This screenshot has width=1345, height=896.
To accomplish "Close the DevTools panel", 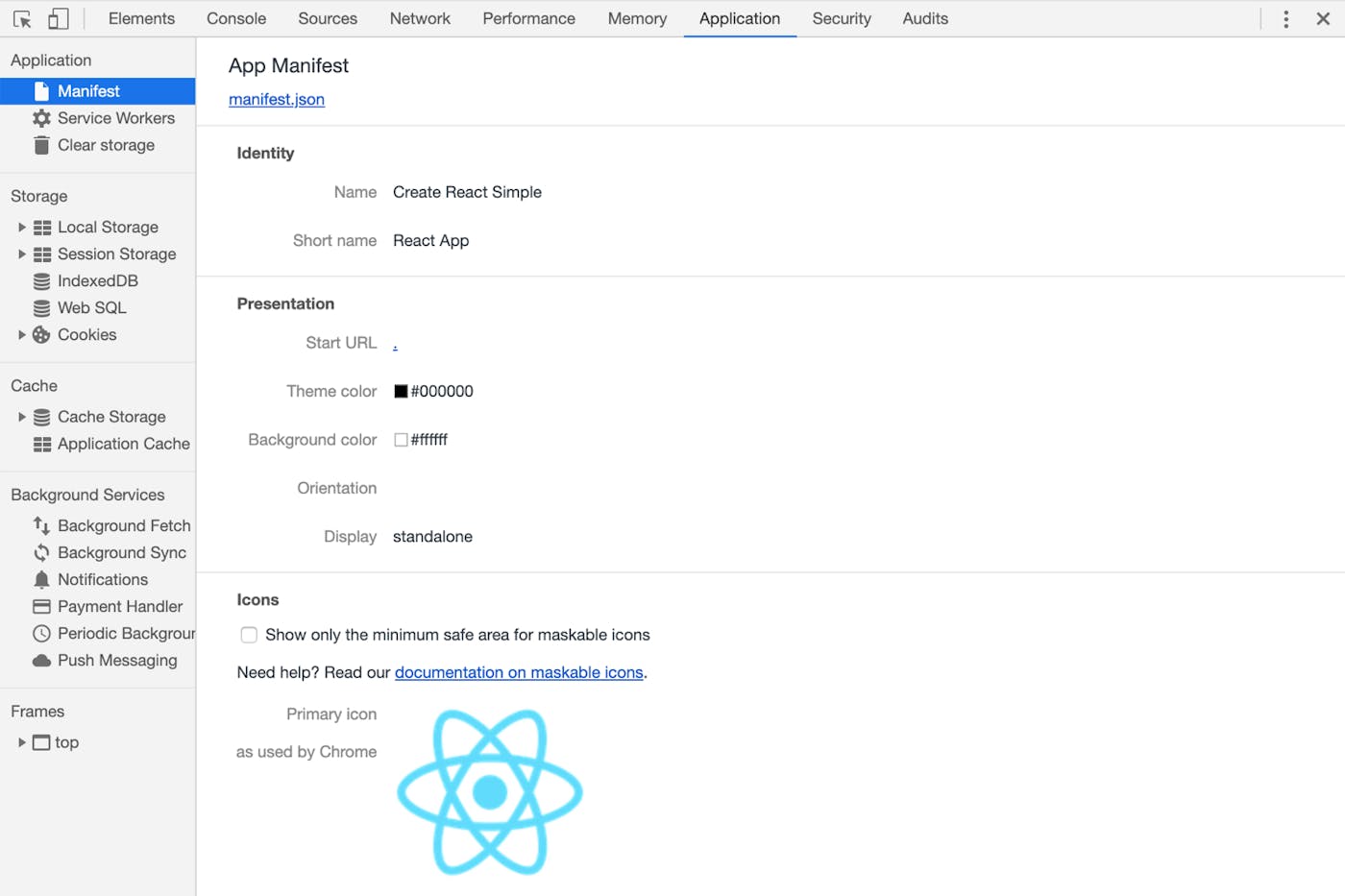I will (1323, 19).
